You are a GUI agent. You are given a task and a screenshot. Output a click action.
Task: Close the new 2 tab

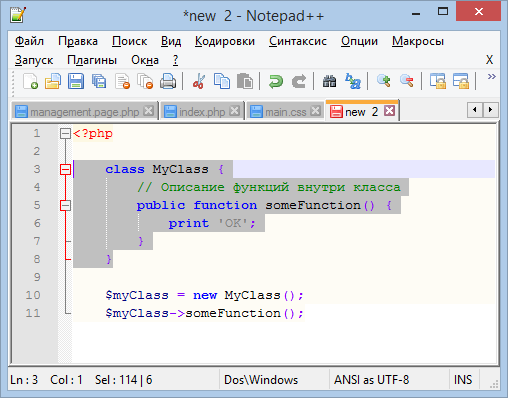(389, 111)
